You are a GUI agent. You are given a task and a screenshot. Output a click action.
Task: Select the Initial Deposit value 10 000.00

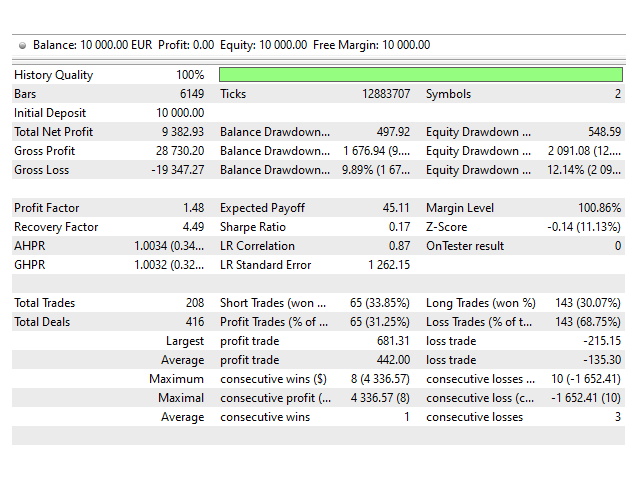(x=181, y=113)
